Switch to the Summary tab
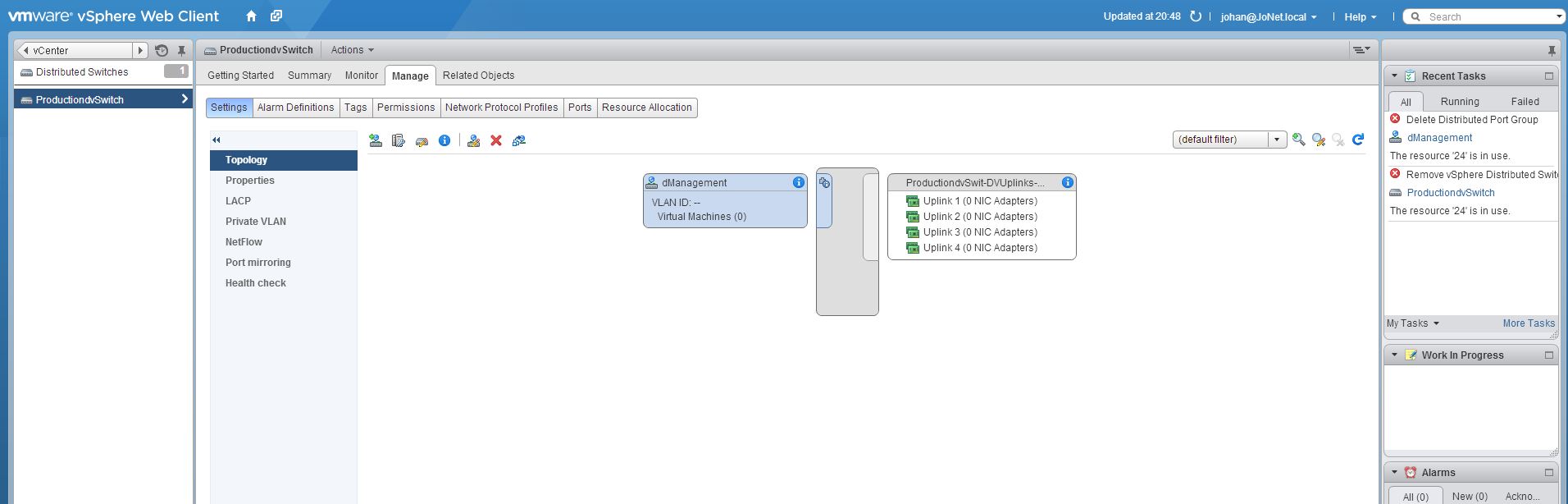This screenshot has height=504, width=1568. (309, 76)
